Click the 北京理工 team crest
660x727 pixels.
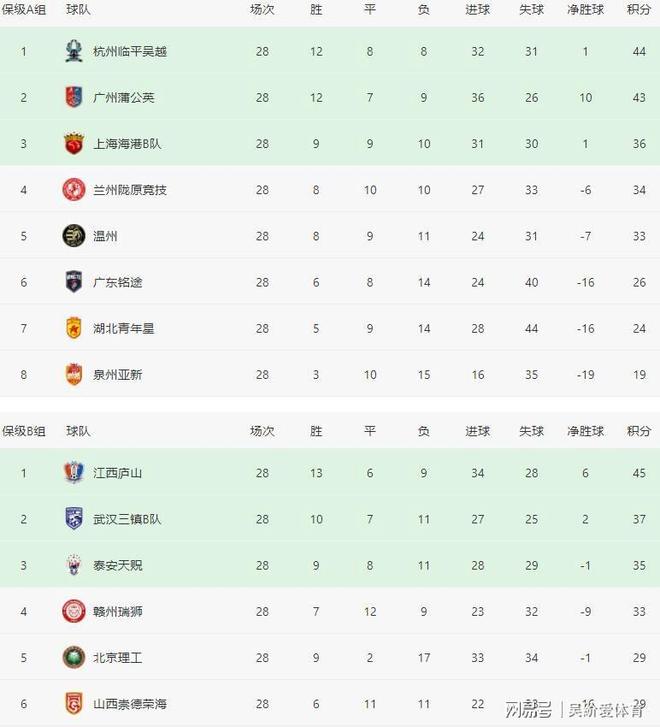click(74, 657)
